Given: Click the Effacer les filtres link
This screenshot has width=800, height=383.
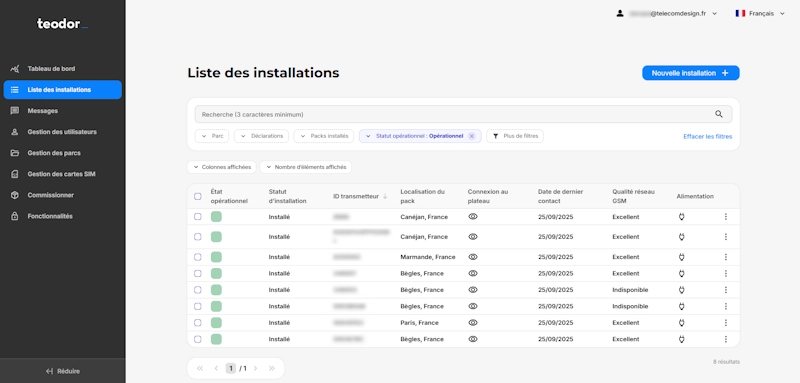Looking at the screenshot, I should 708,137.
